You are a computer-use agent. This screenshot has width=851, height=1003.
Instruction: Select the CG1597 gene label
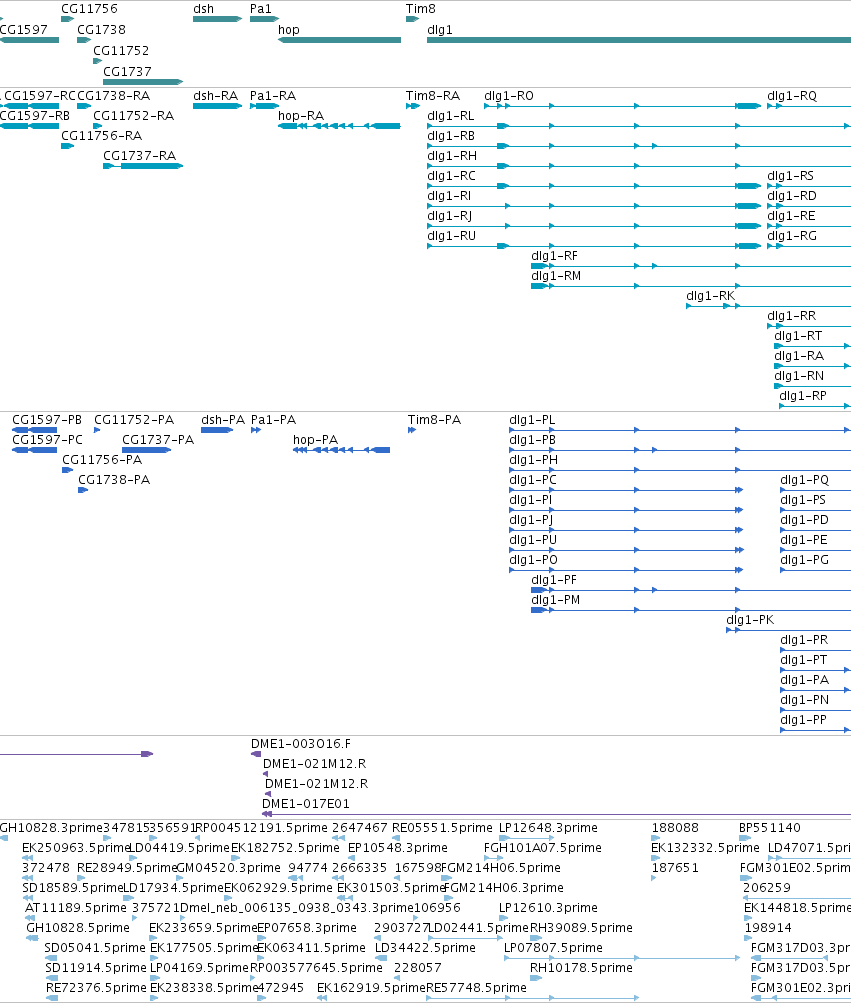(24, 30)
